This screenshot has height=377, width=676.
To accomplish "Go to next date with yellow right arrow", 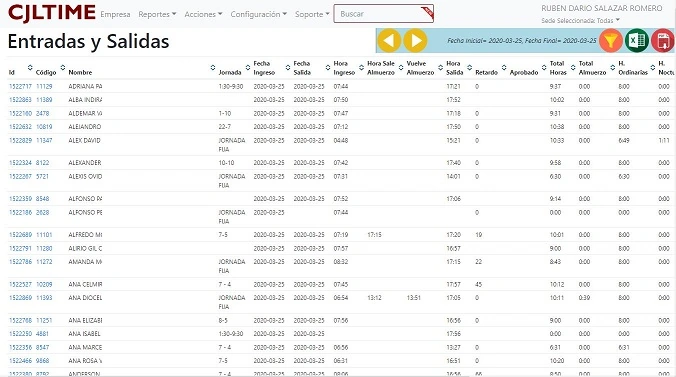I will tap(416, 41).
